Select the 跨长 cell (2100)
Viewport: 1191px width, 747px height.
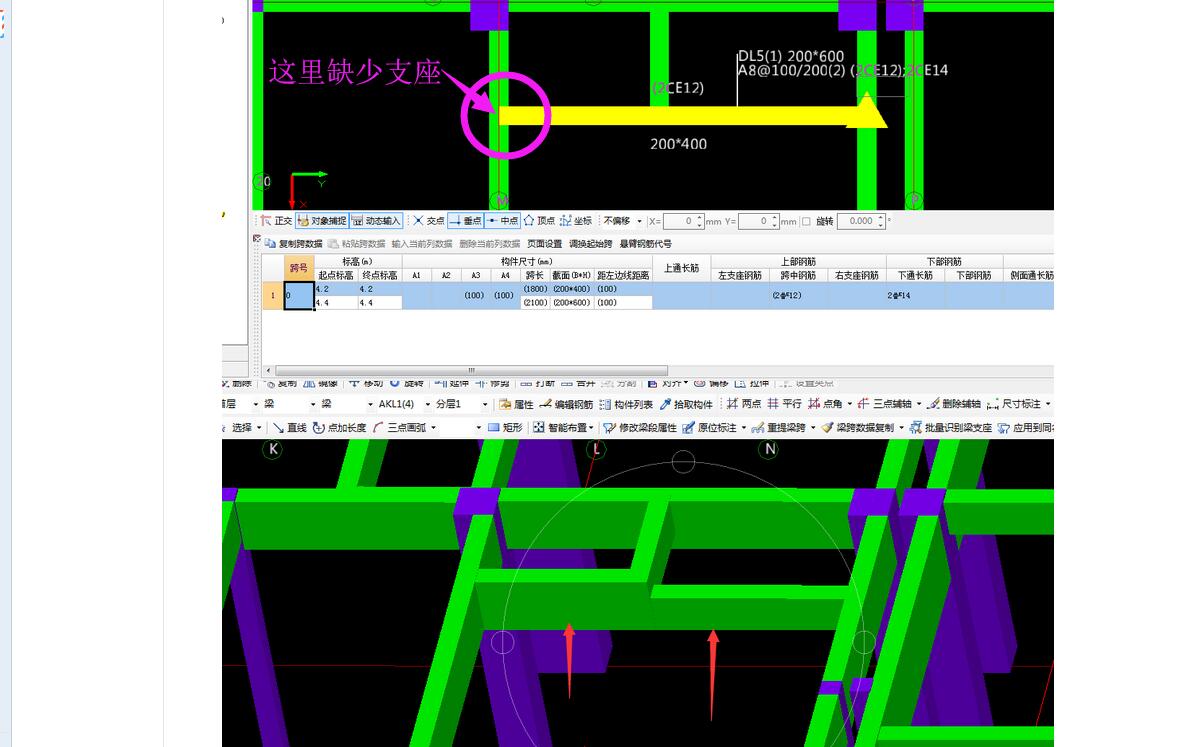535,302
